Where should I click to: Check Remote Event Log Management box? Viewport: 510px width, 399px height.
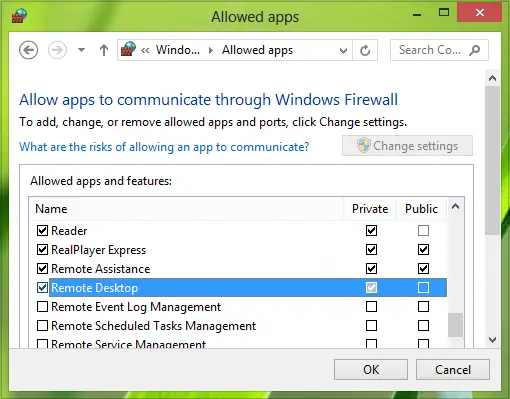click(x=42, y=306)
